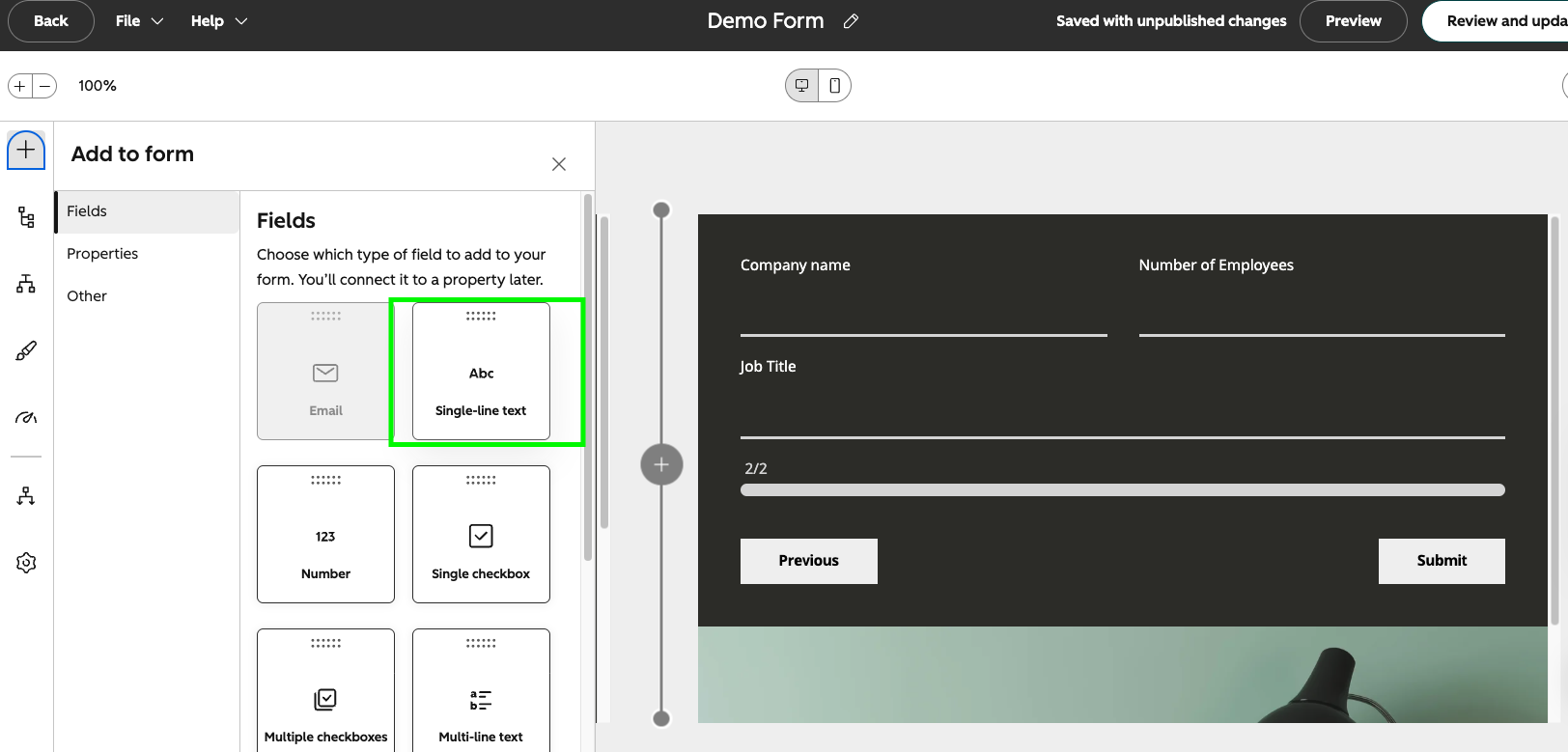Click the 100% zoom level text

(98, 86)
